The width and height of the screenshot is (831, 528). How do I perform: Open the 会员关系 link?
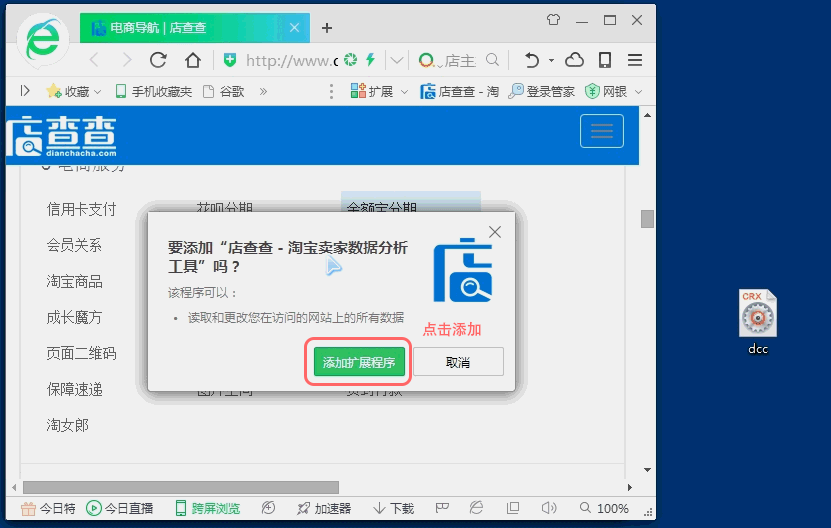[74, 245]
